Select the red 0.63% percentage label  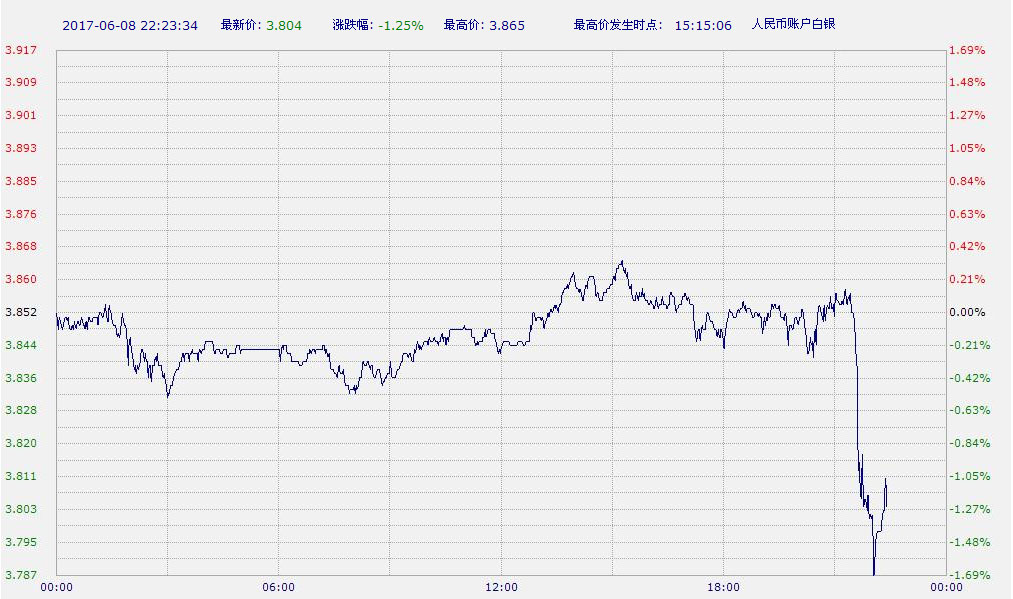967,214
